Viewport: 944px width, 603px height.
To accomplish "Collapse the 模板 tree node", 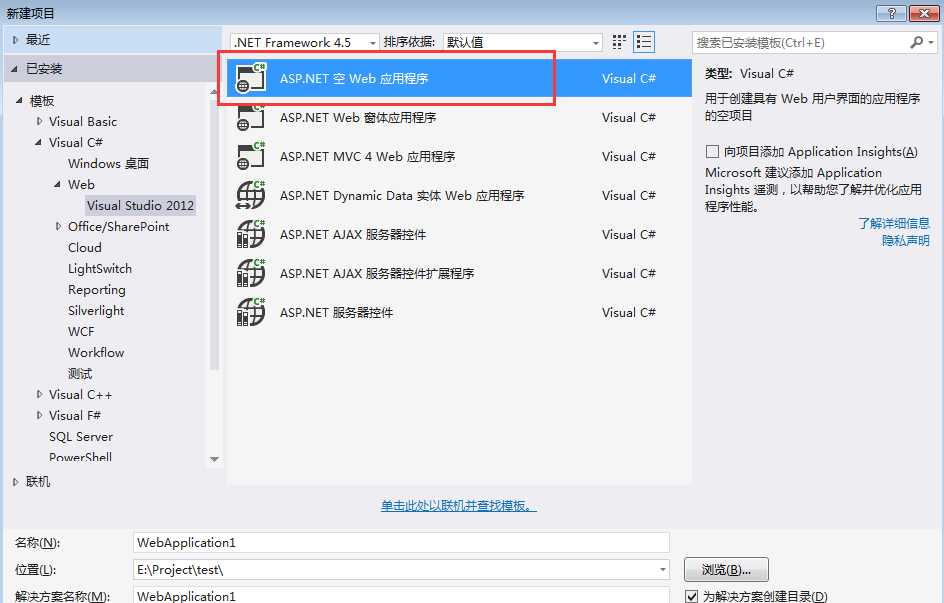I will tap(19, 100).
